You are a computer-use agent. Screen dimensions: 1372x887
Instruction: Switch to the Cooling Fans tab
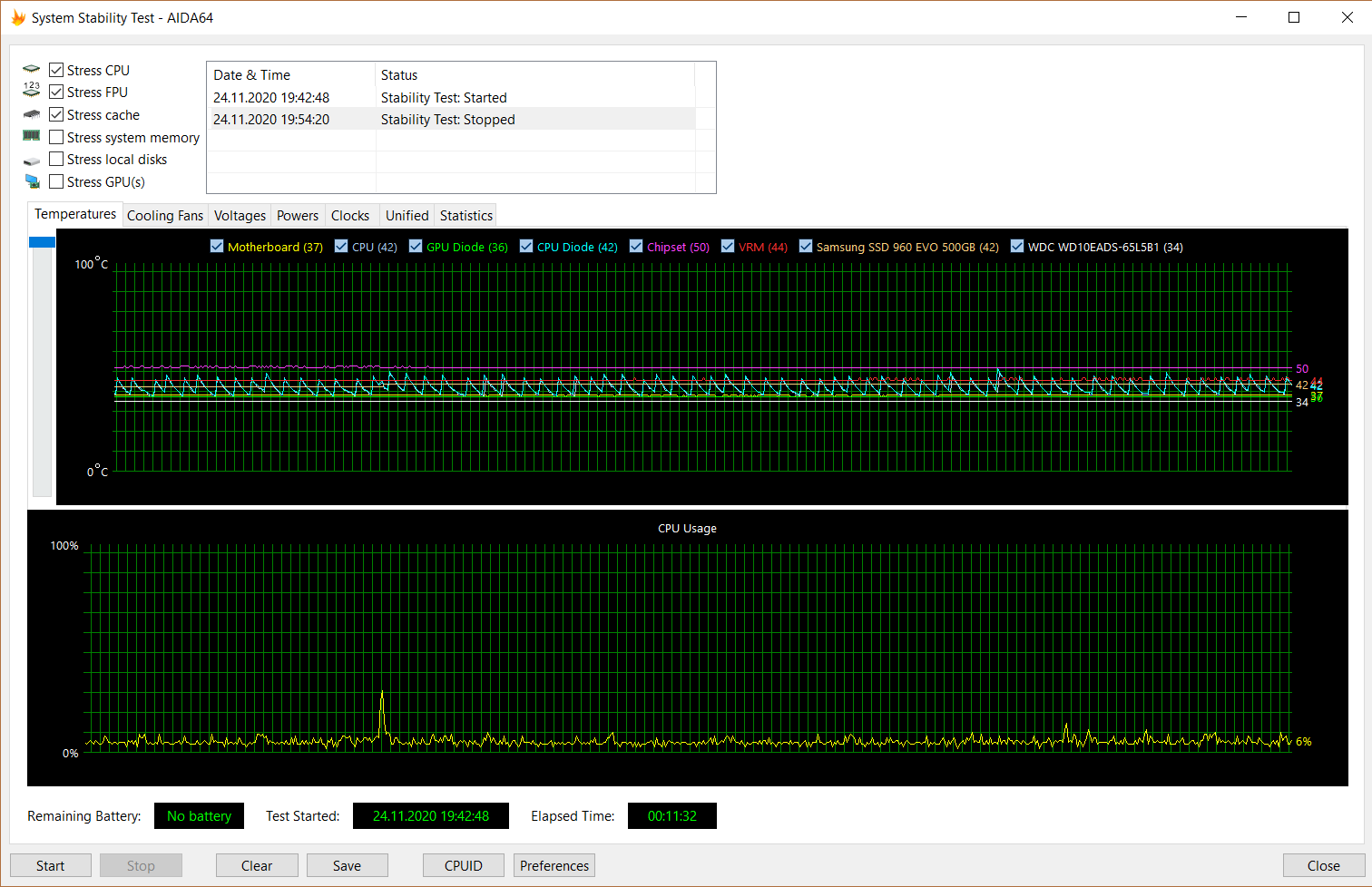[165, 215]
